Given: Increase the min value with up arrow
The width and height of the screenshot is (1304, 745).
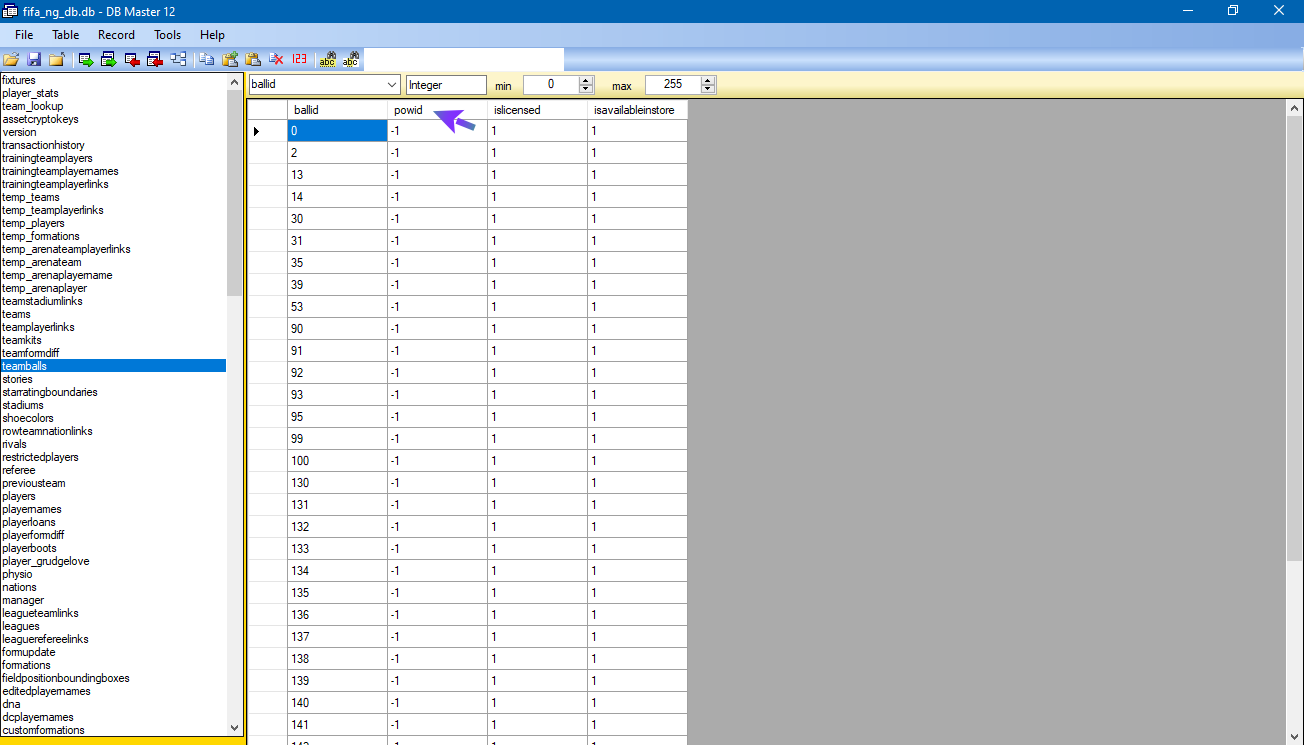Looking at the screenshot, I should coord(586,81).
